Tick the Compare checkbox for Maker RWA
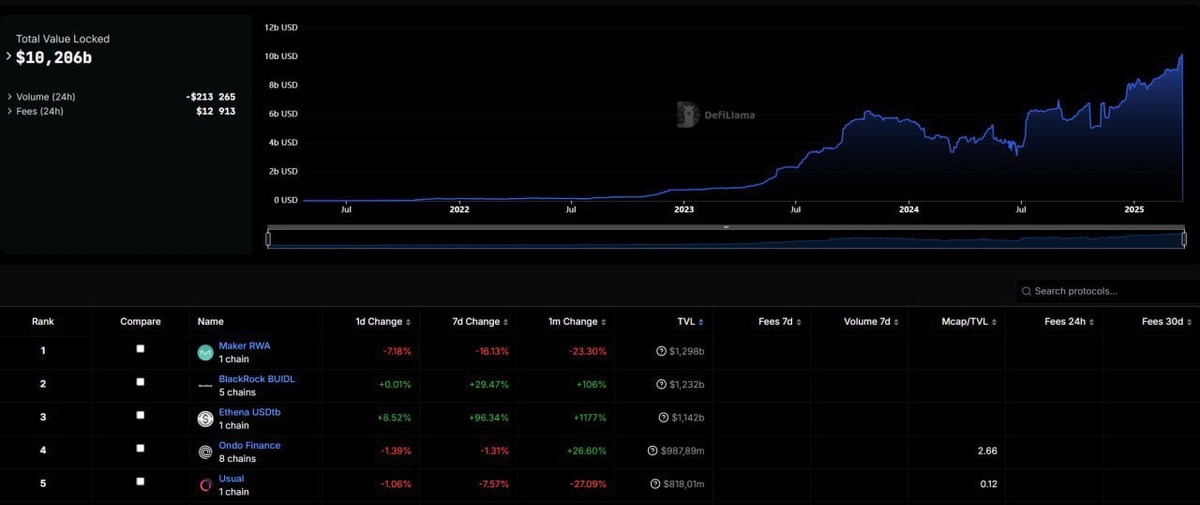 pos(140,348)
